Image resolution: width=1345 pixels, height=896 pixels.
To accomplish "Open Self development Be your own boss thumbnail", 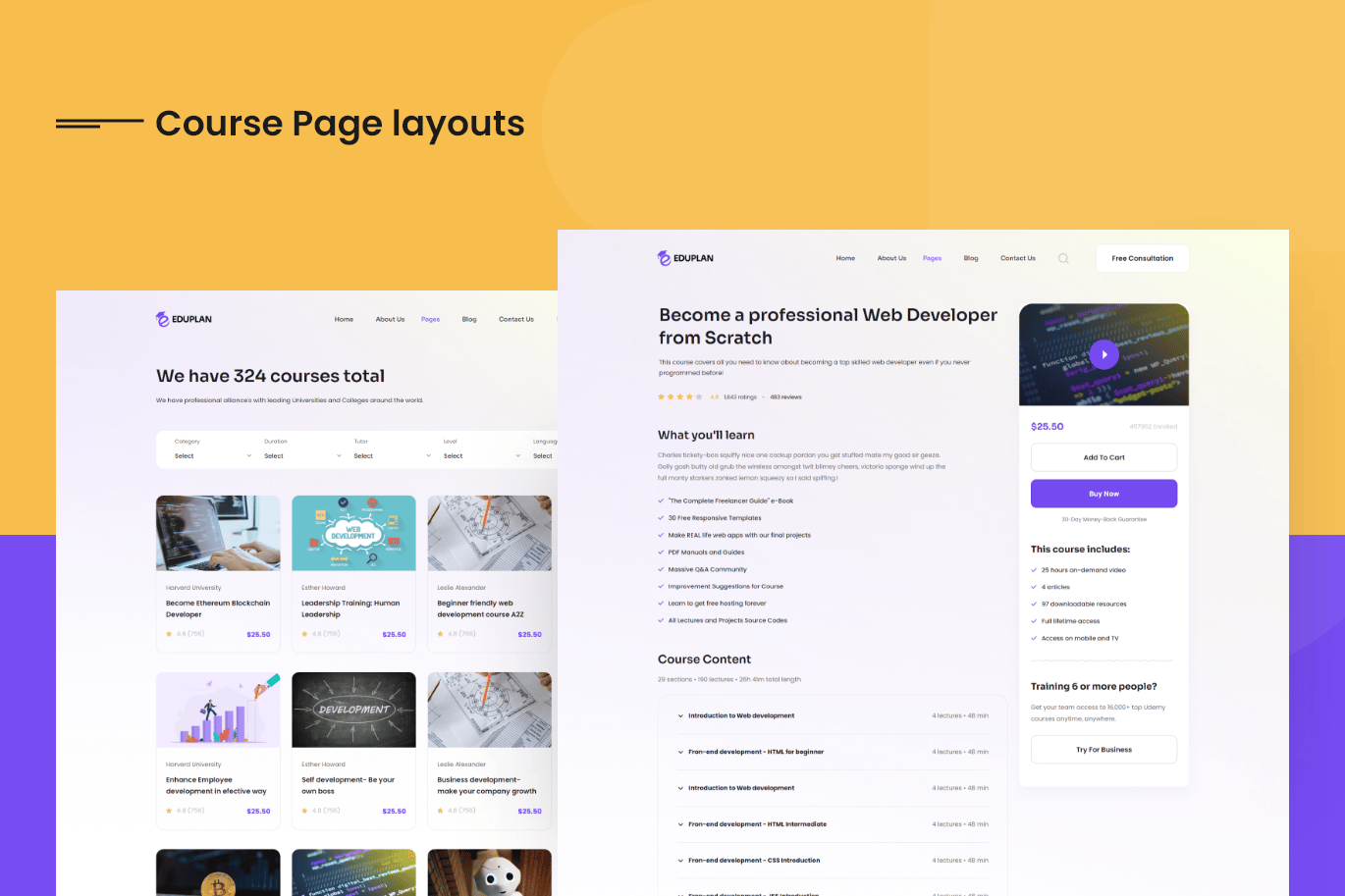I will (353, 710).
